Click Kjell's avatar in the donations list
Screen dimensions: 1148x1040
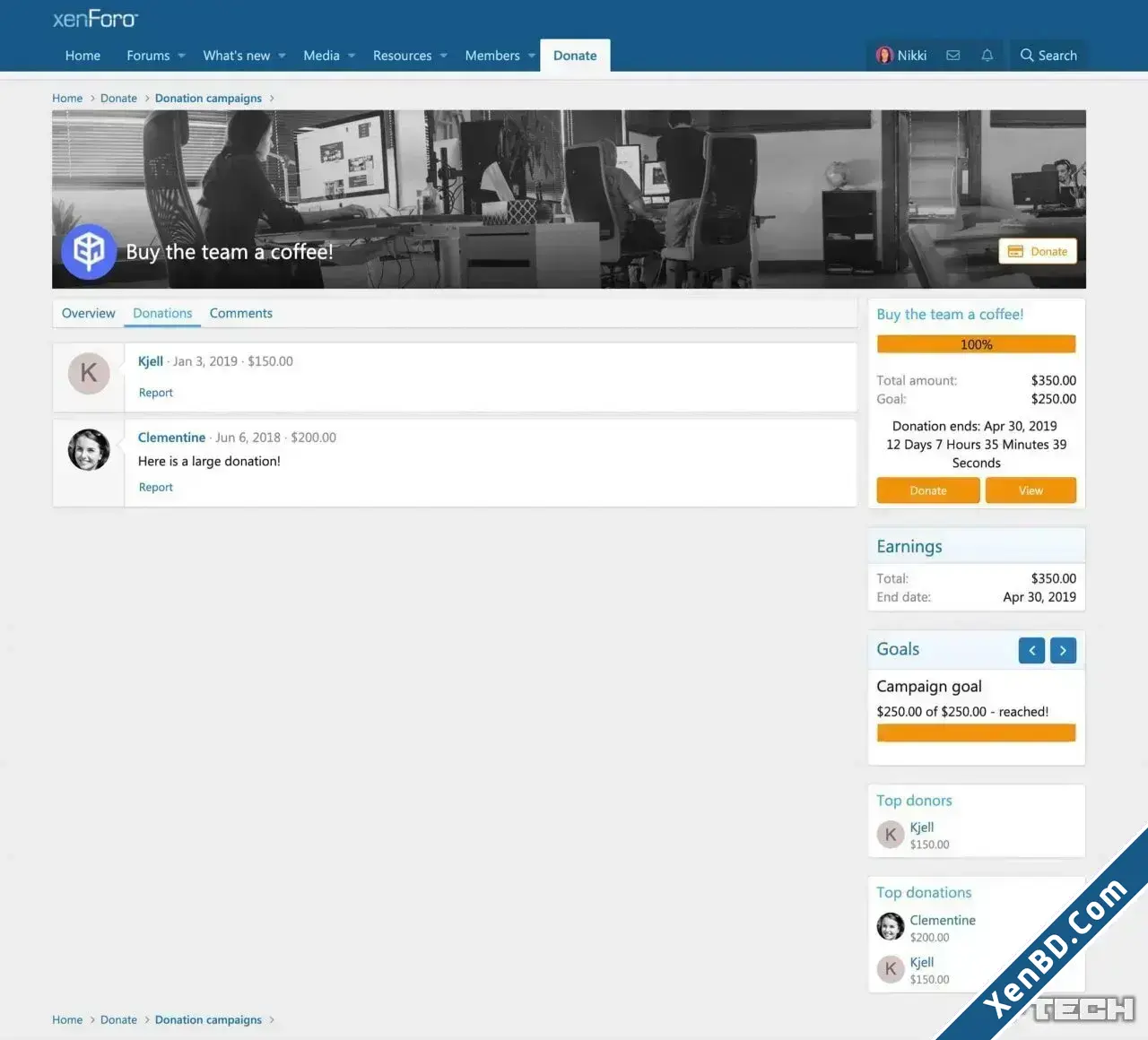[x=89, y=373]
